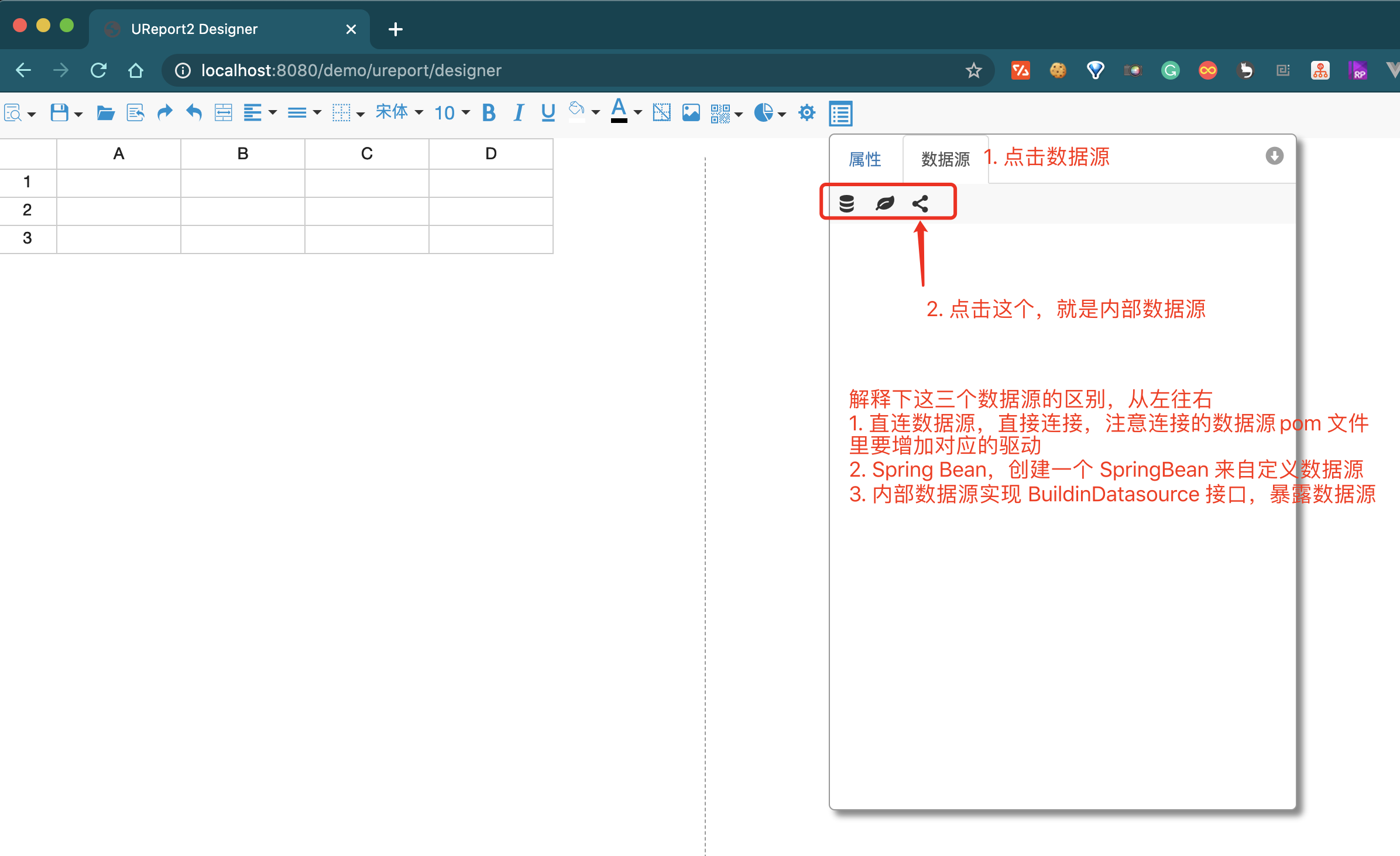Click the site info icon in address bar
This screenshot has width=1400, height=856.
pyautogui.click(x=183, y=70)
